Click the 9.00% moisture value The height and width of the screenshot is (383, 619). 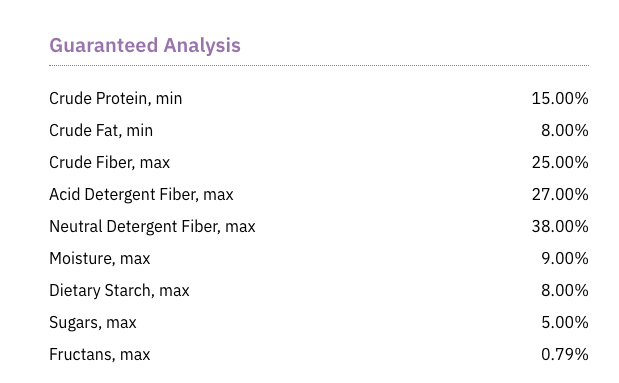click(x=565, y=258)
